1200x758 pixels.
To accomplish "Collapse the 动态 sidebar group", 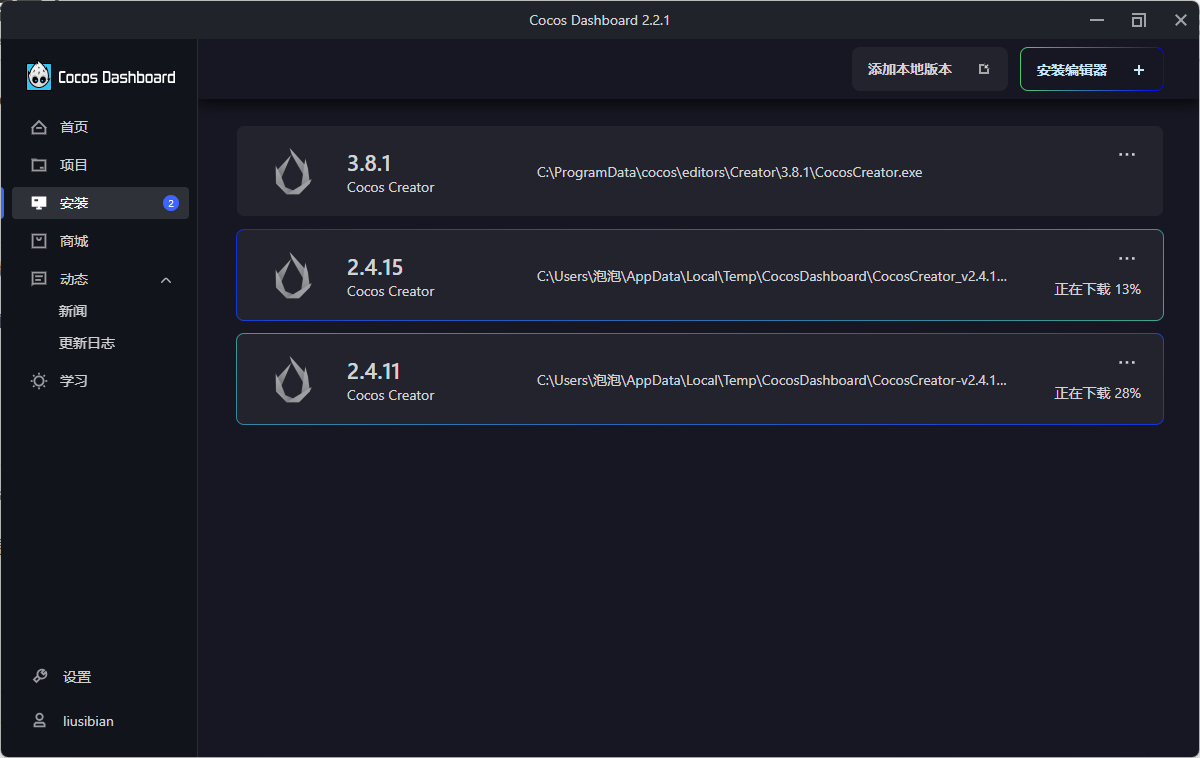I will (x=166, y=280).
